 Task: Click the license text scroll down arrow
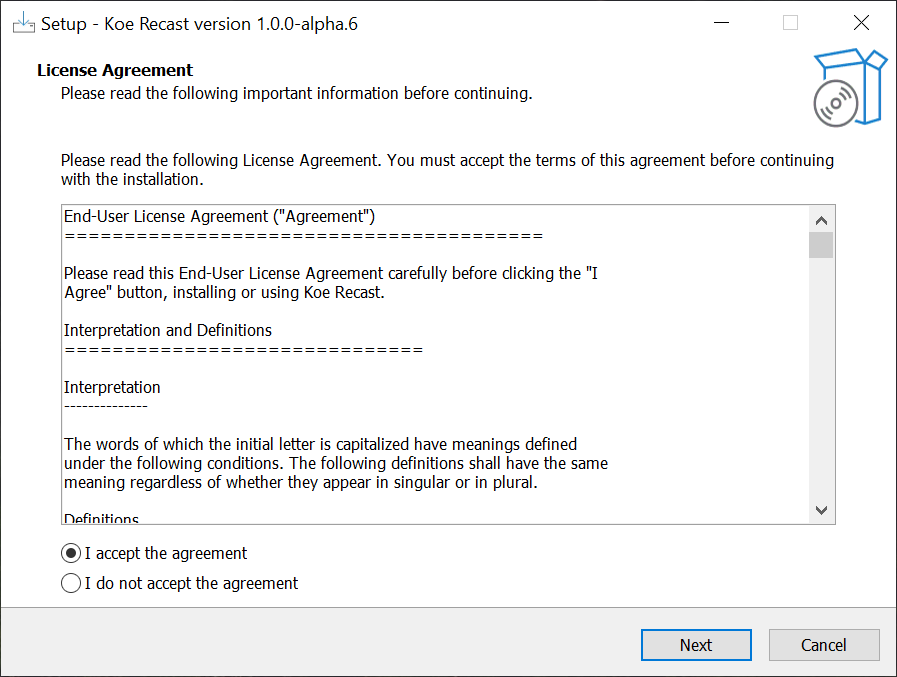pyautogui.click(x=821, y=510)
